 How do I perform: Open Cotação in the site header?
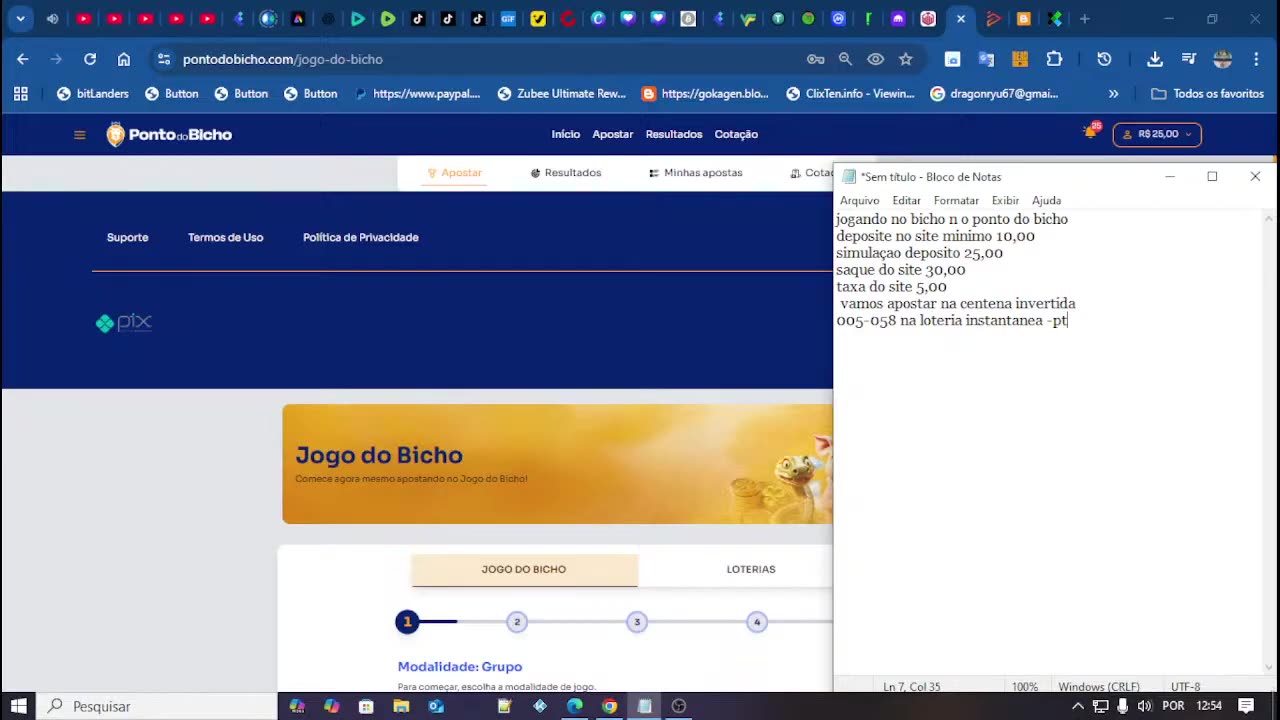pyautogui.click(x=736, y=134)
